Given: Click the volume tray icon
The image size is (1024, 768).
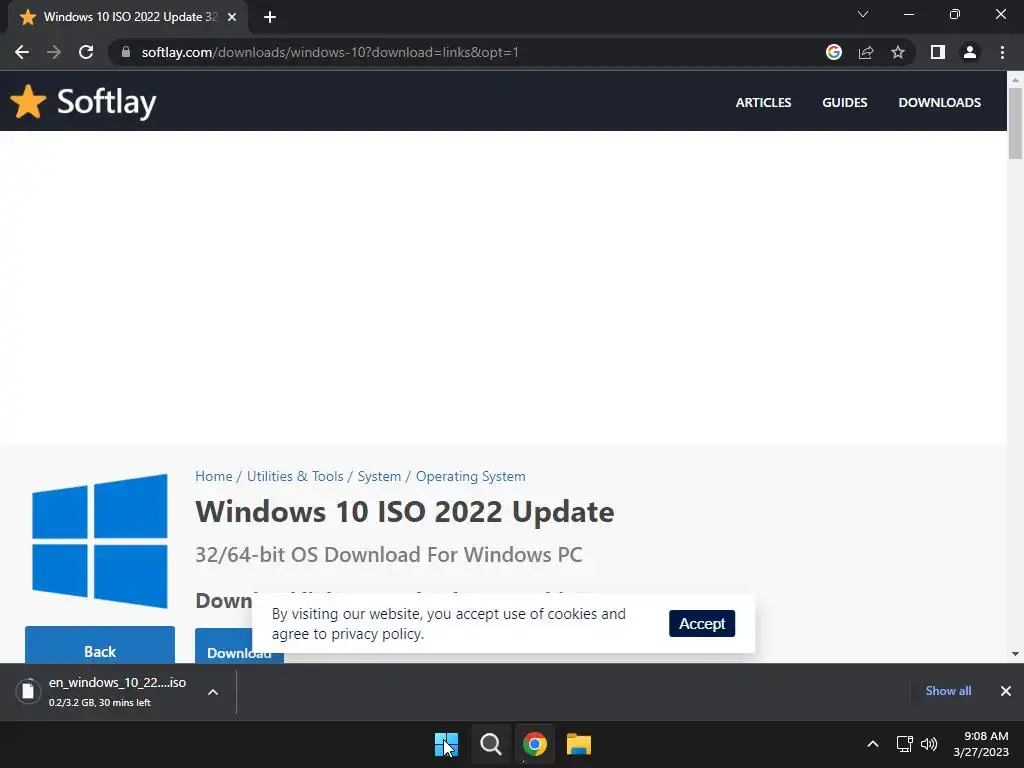Looking at the screenshot, I should [x=929, y=744].
